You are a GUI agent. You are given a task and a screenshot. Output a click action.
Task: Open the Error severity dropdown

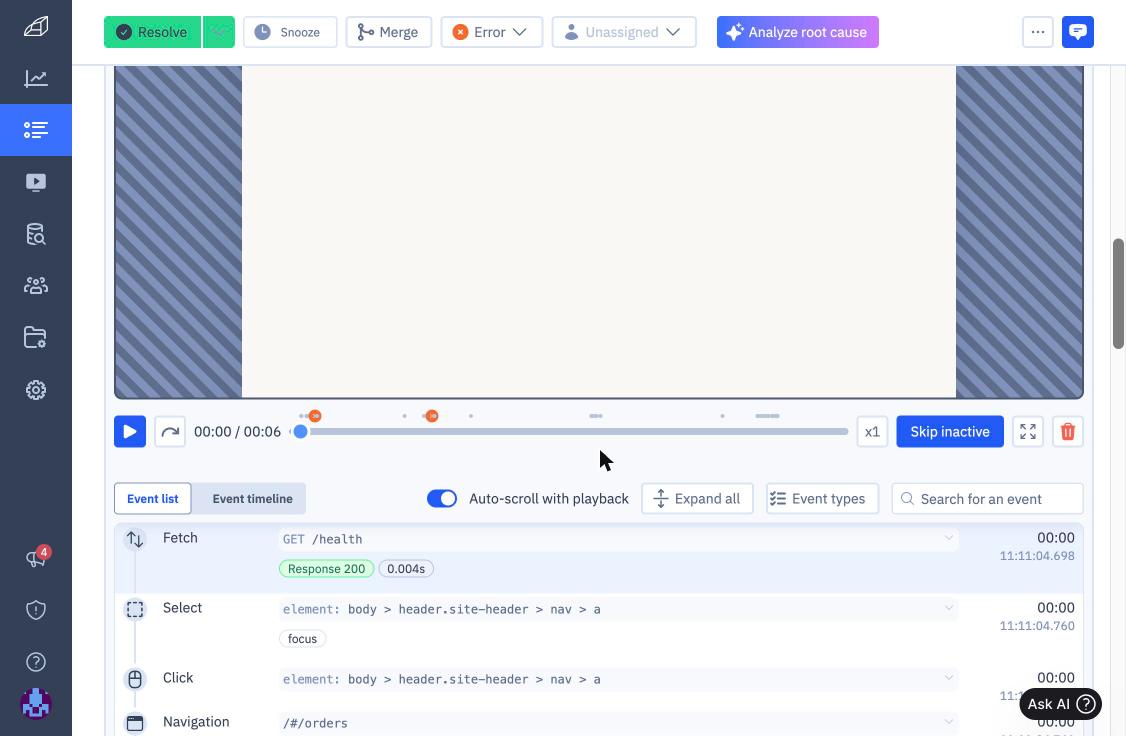[491, 32]
